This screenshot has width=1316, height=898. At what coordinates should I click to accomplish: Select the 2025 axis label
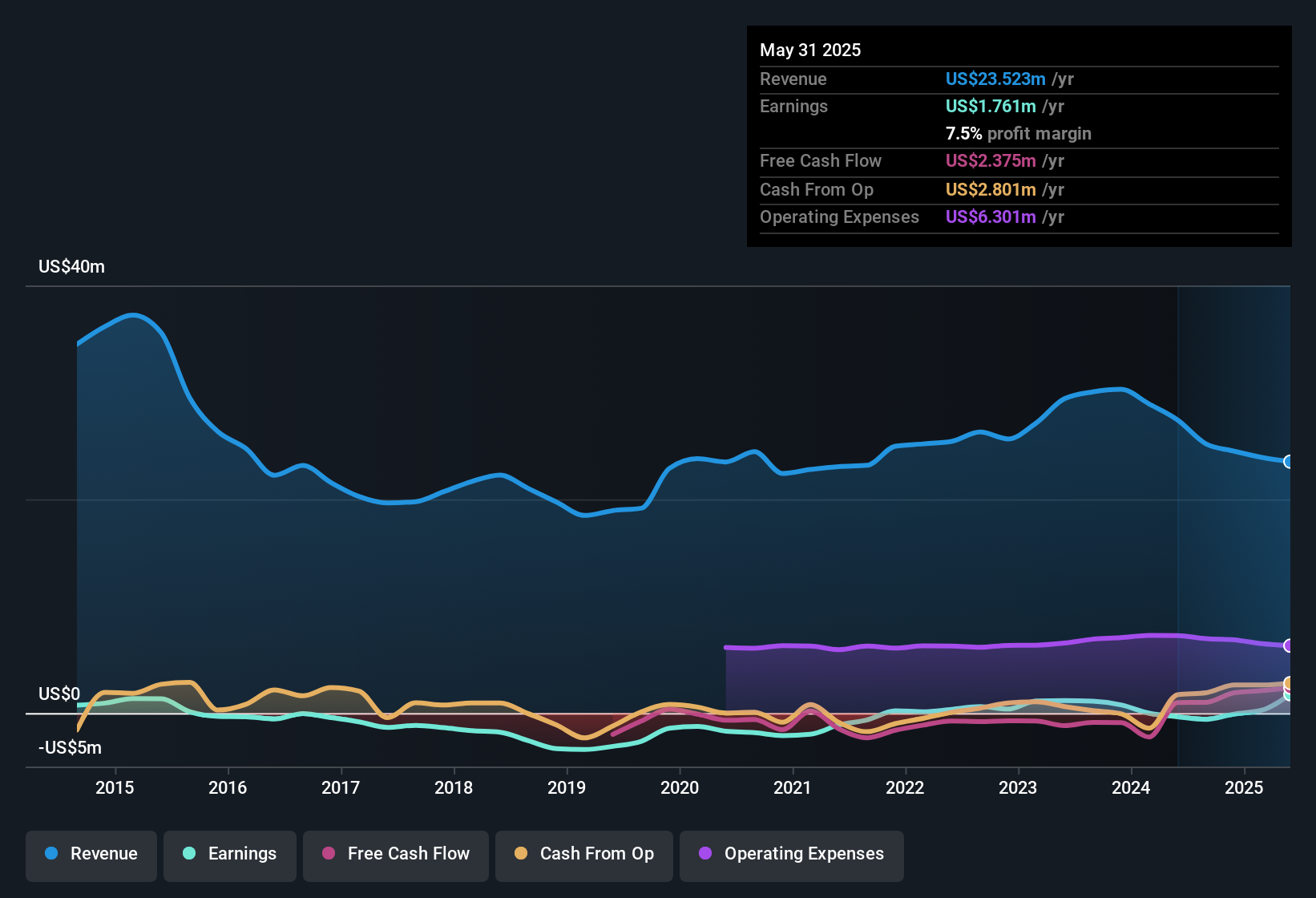tap(1242, 789)
